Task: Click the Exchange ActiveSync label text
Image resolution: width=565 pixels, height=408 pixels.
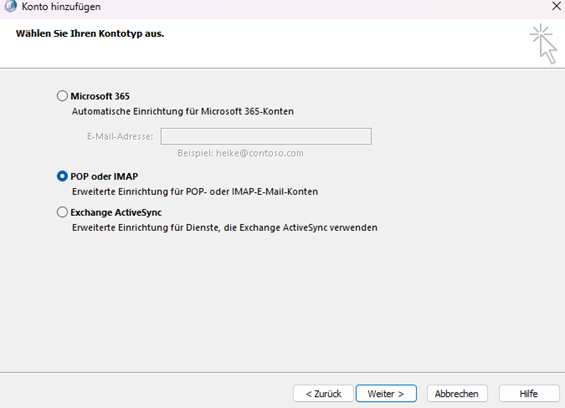Action: (x=116, y=213)
